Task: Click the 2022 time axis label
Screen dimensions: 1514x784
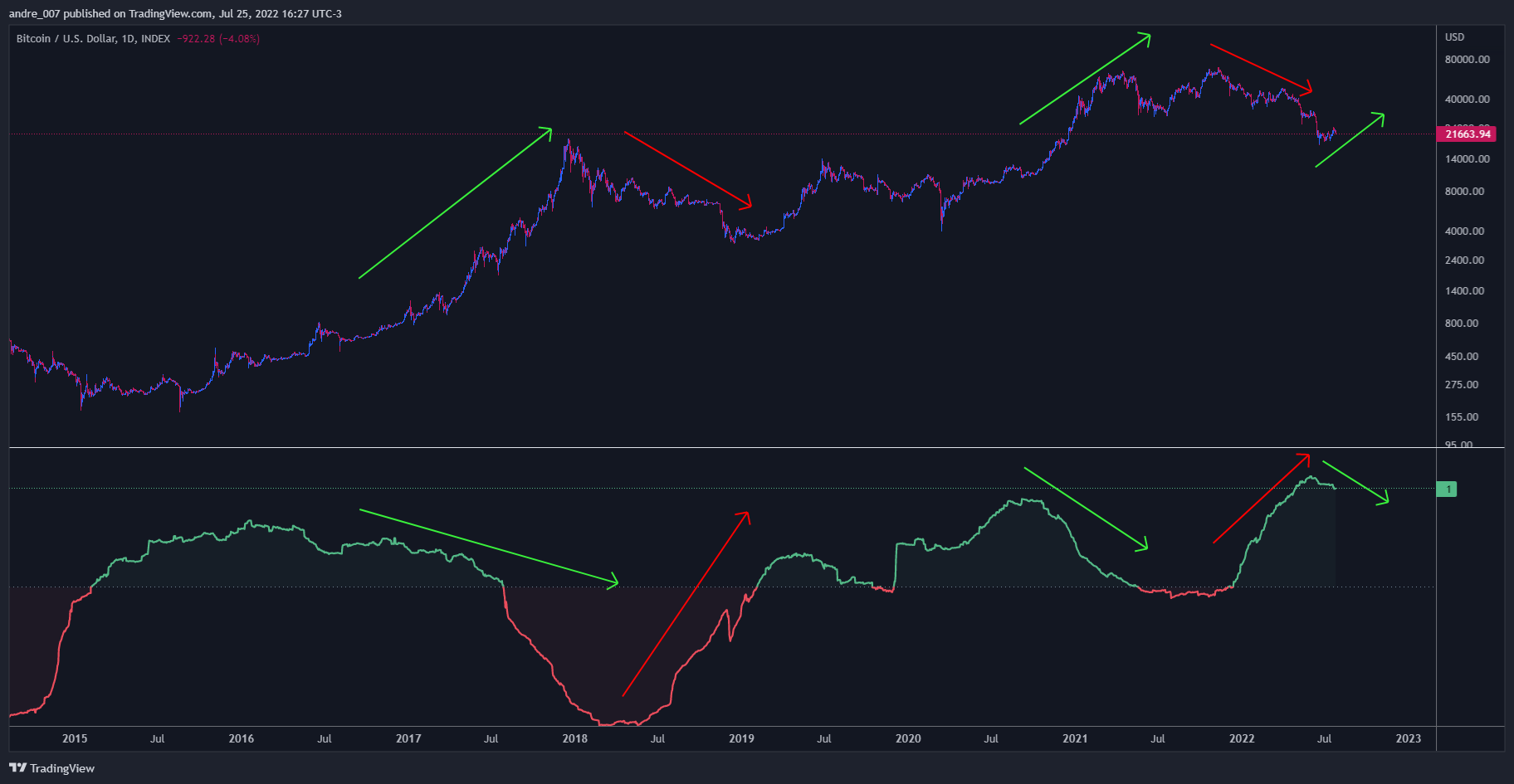Action: (x=1242, y=738)
